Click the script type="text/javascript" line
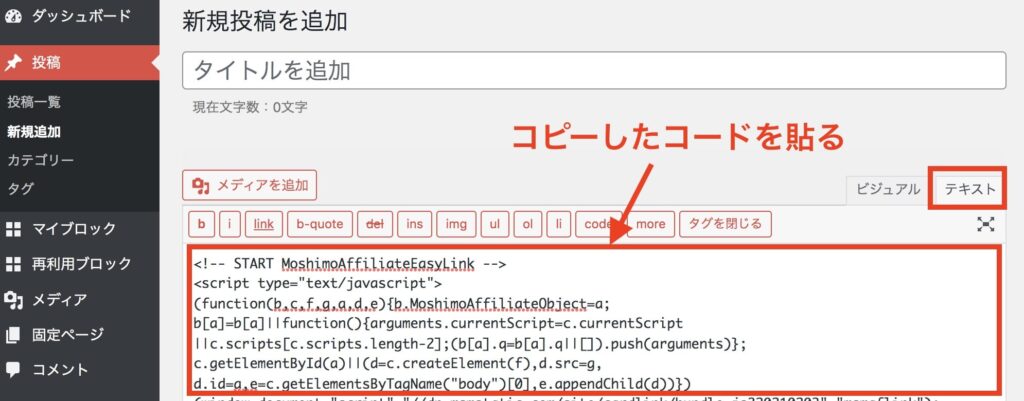 click(x=318, y=283)
